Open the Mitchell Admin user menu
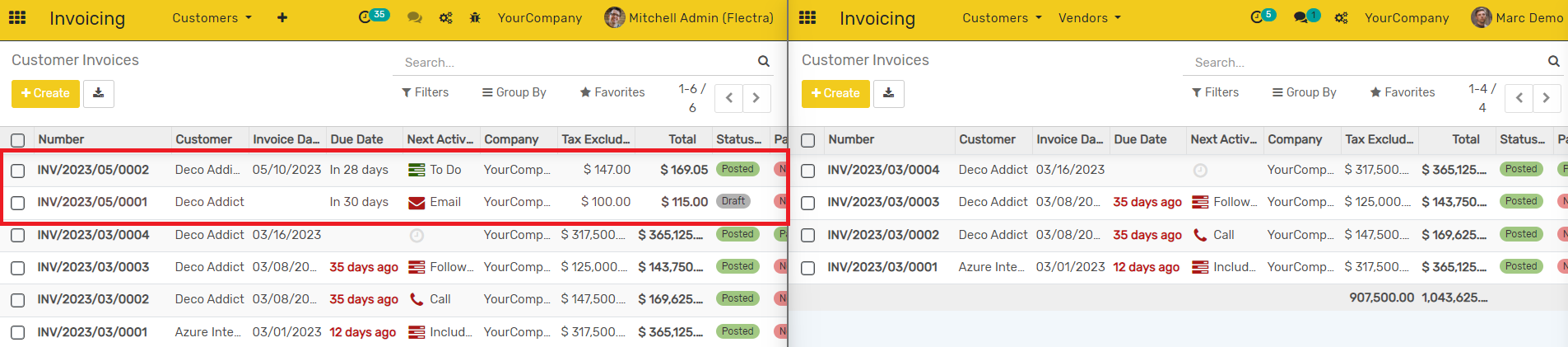The height and width of the screenshot is (347, 1568). (x=689, y=17)
